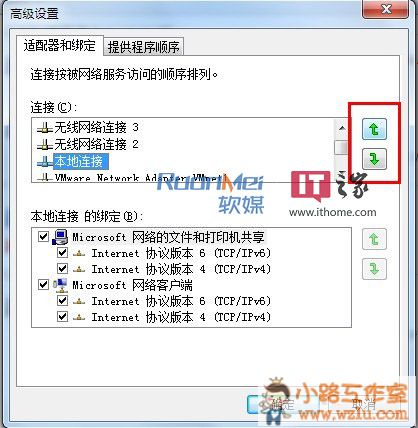Switch to 提供程序顺序 tab
The image size is (418, 428).
coord(144,47)
